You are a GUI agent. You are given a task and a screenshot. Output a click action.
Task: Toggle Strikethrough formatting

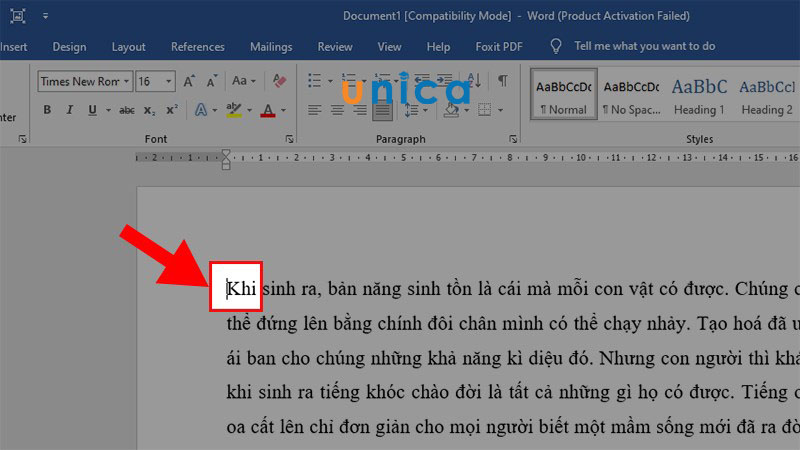(x=127, y=110)
